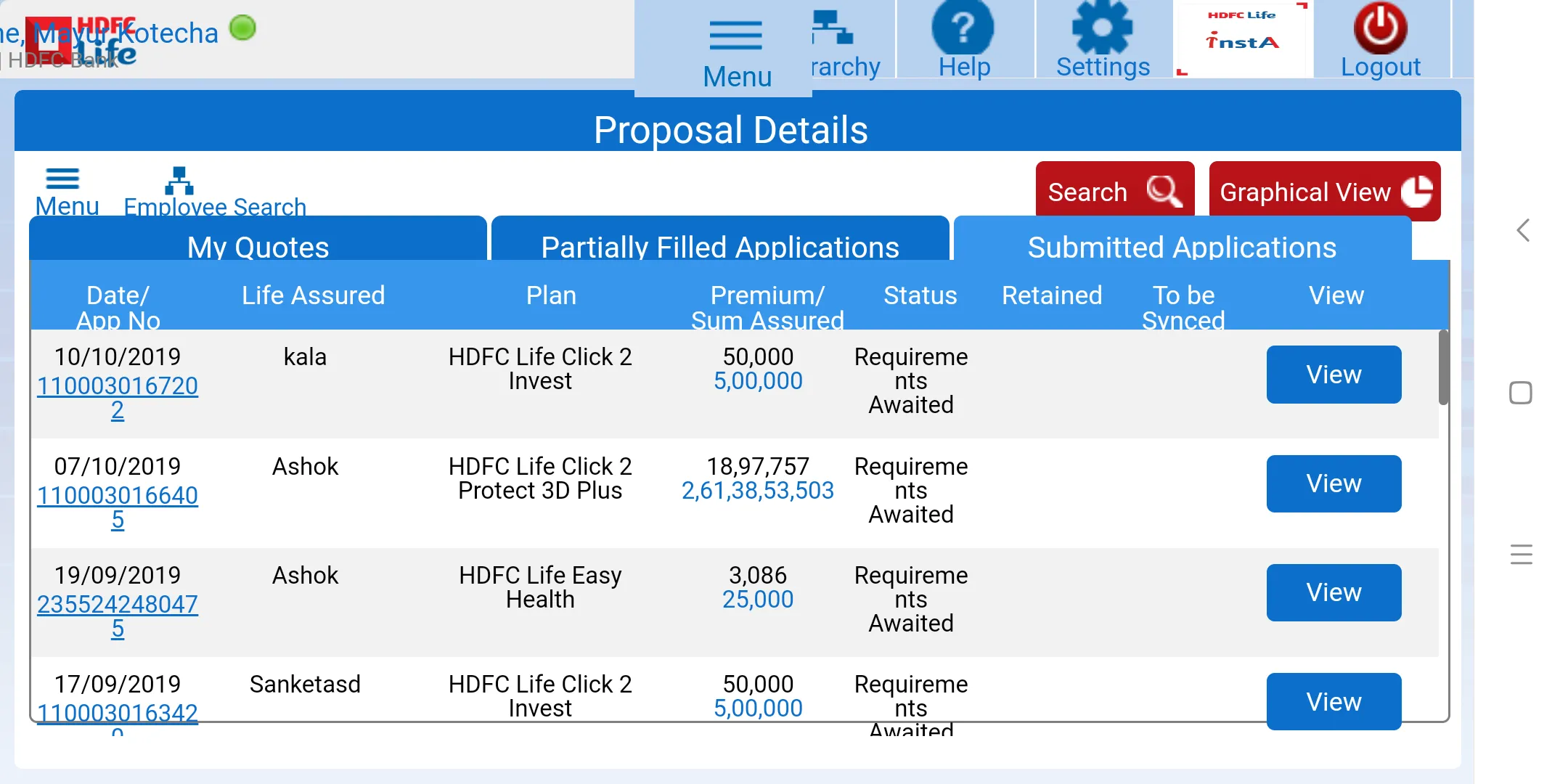Collapse the side panel using the left chevron
This screenshot has height=784, width=1568.
click(x=1522, y=230)
